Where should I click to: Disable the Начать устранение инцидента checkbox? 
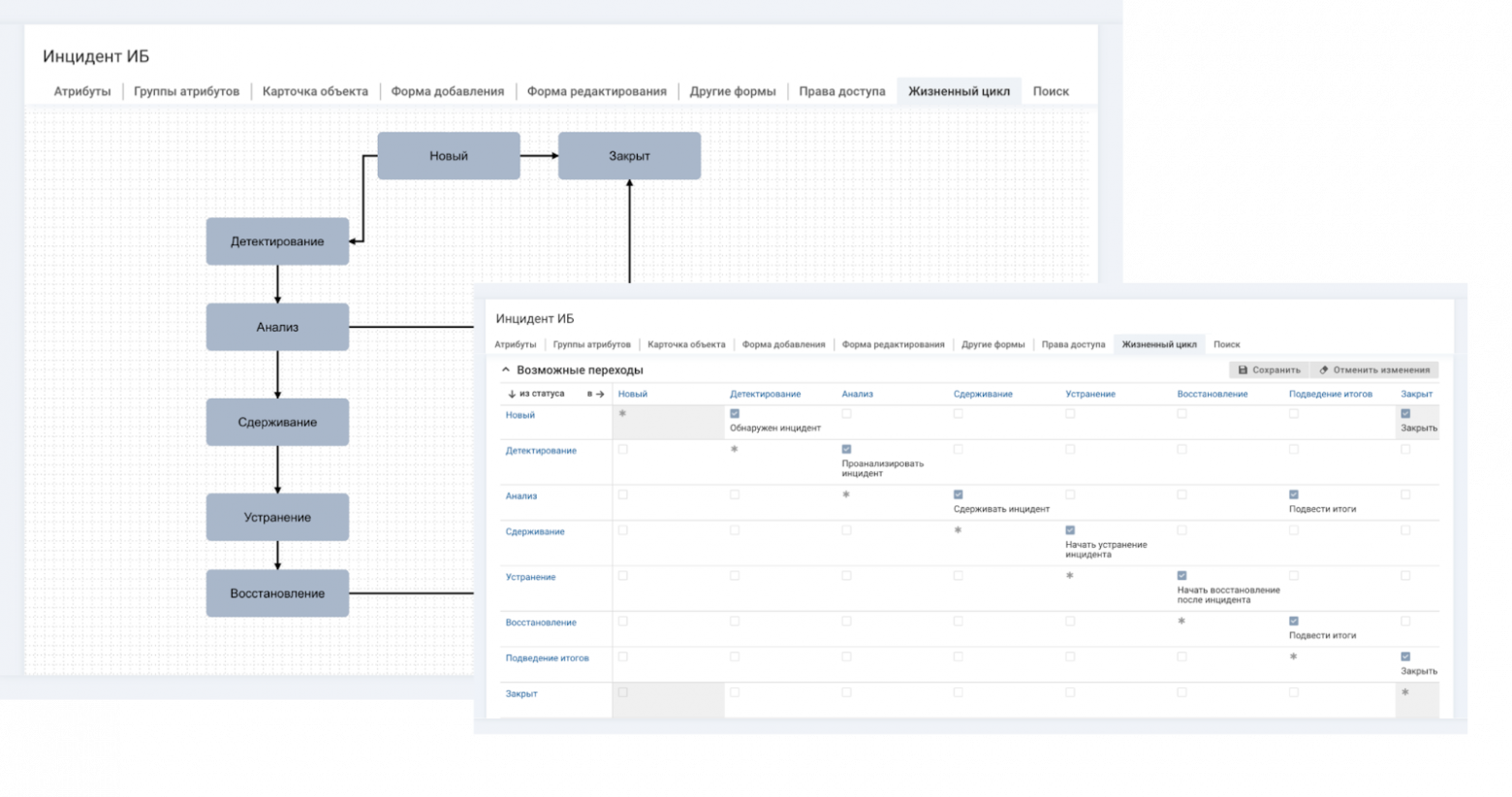pyautogui.click(x=1070, y=530)
